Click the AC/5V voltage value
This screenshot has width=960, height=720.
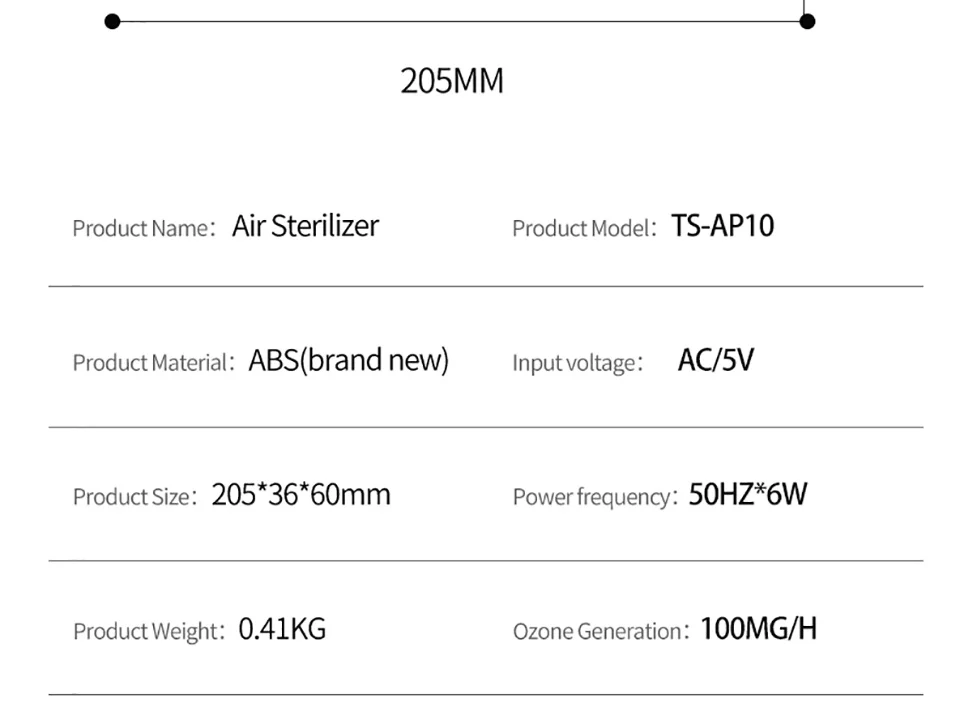tap(715, 360)
